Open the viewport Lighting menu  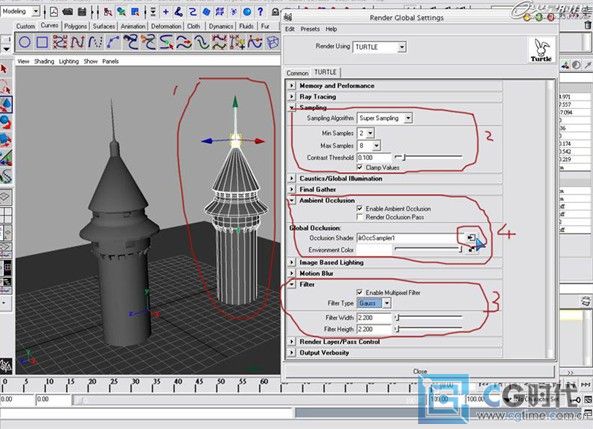[69, 61]
